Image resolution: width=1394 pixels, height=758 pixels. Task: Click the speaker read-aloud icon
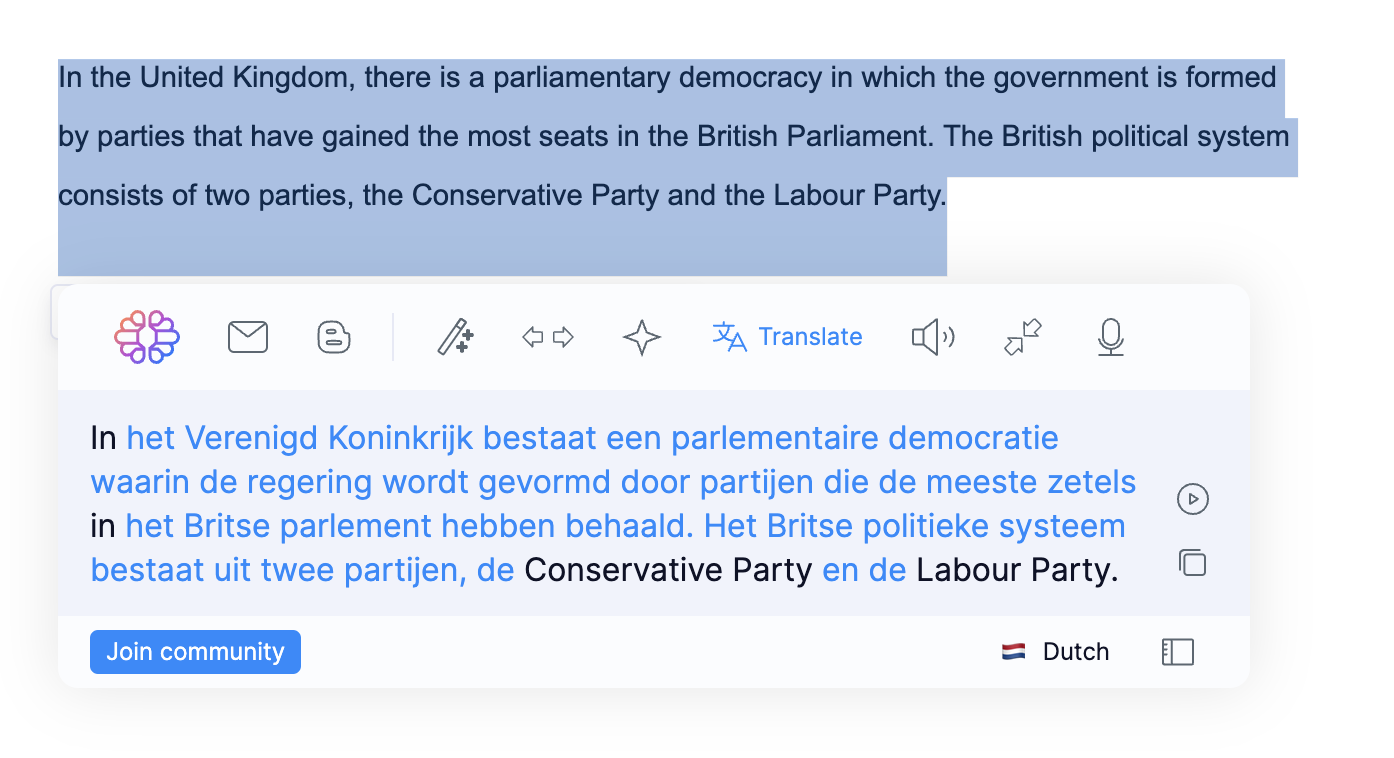coord(932,338)
